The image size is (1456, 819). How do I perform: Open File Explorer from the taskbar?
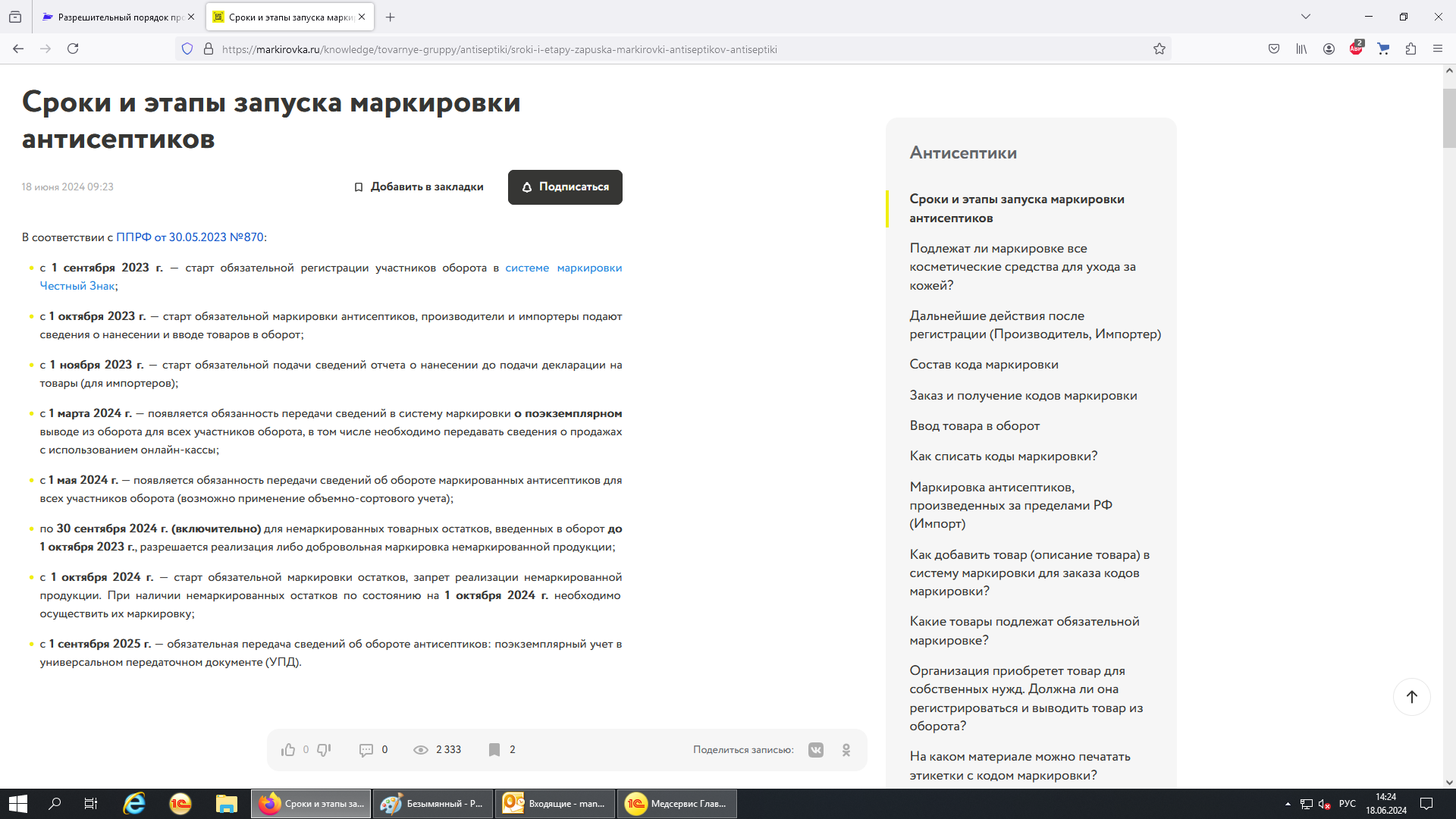(x=226, y=804)
